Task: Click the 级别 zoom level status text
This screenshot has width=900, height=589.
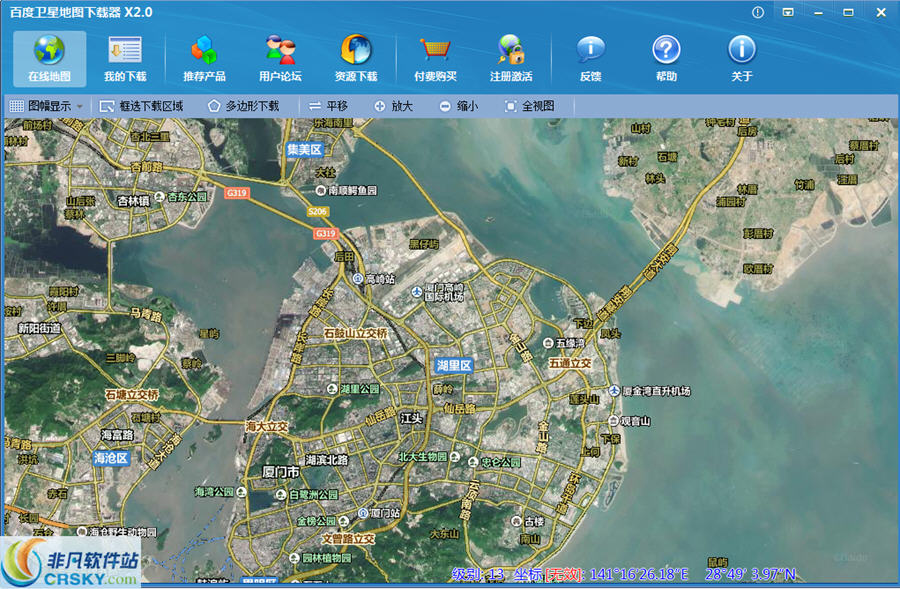Action: coord(477,574)
